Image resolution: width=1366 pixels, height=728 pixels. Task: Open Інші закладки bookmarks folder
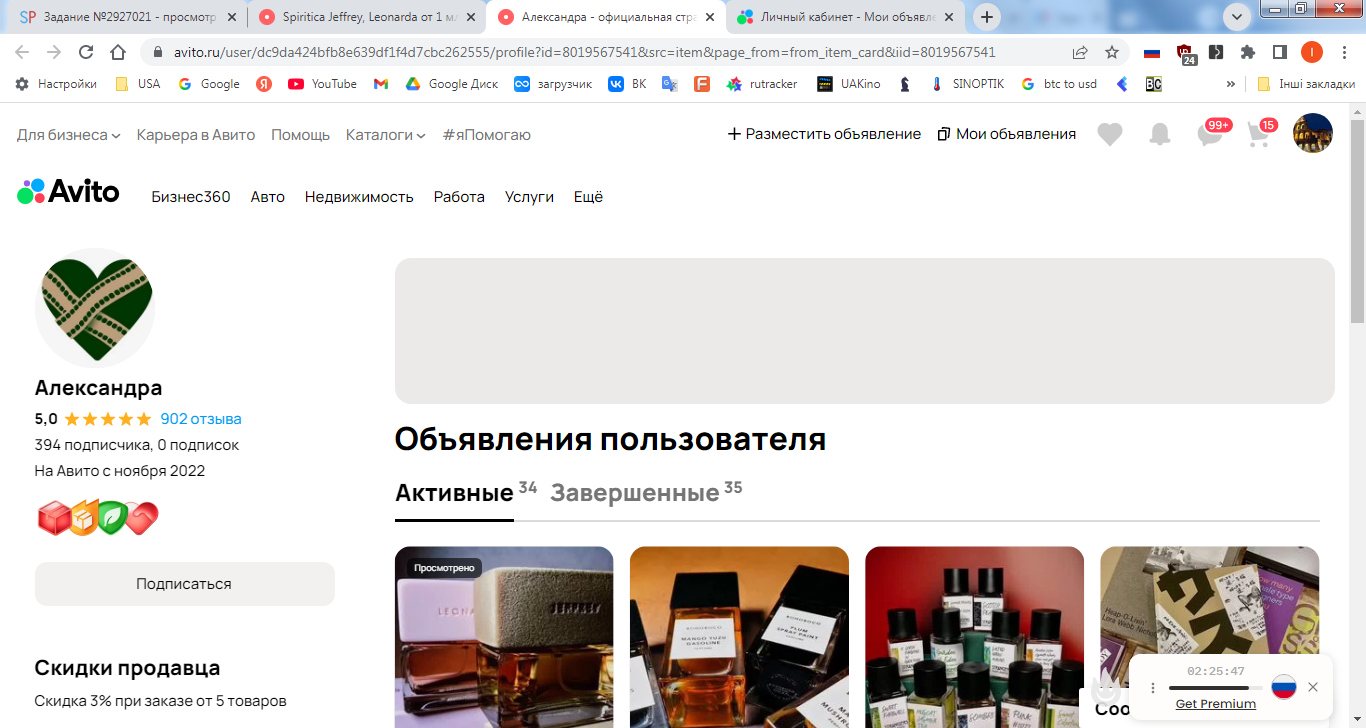click(x=1306, y=84)
